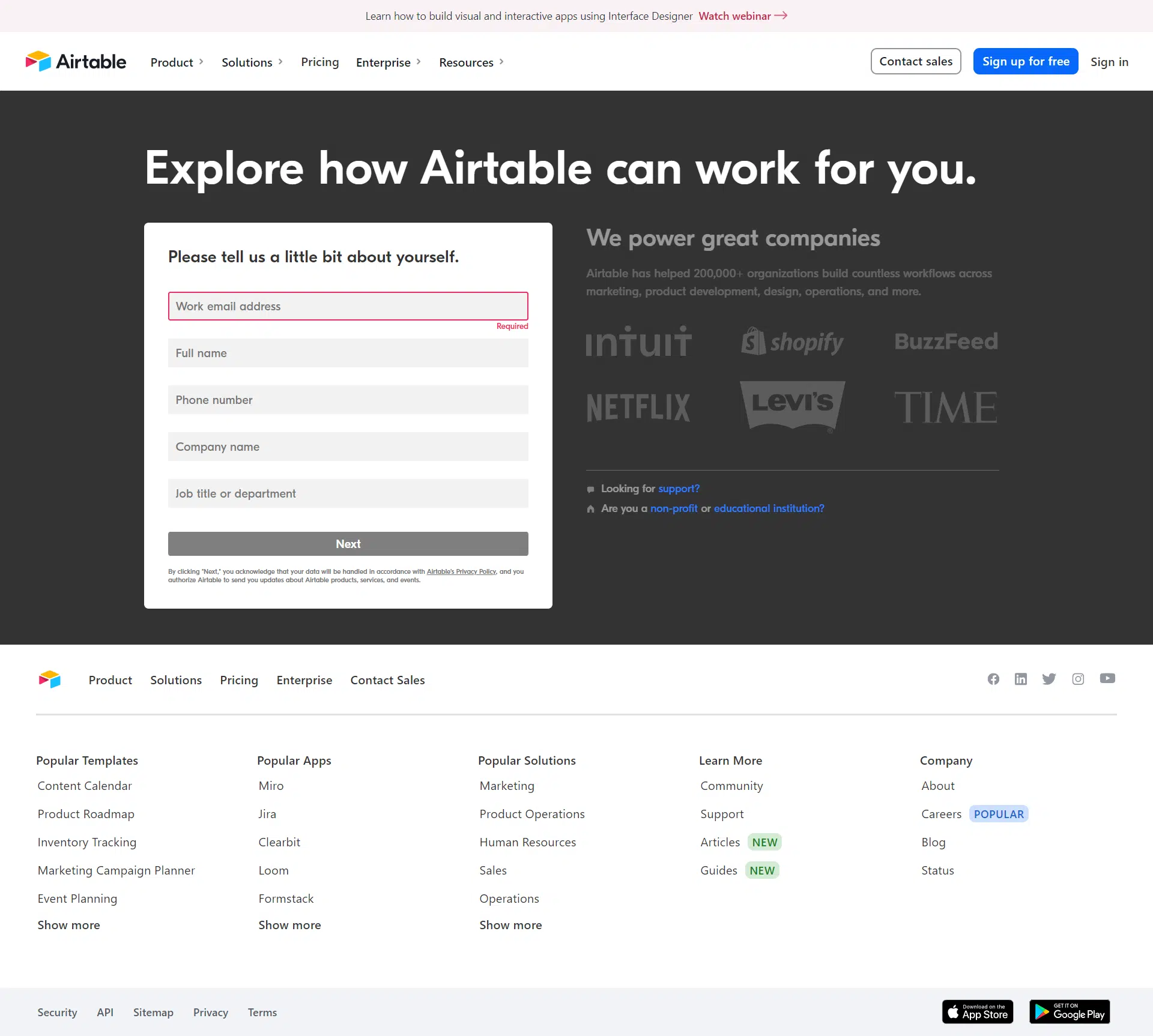The image size is (1153, 1036).
Task: Open Airtable's YouTube channel icon
Action: [x=1107, y=678]
